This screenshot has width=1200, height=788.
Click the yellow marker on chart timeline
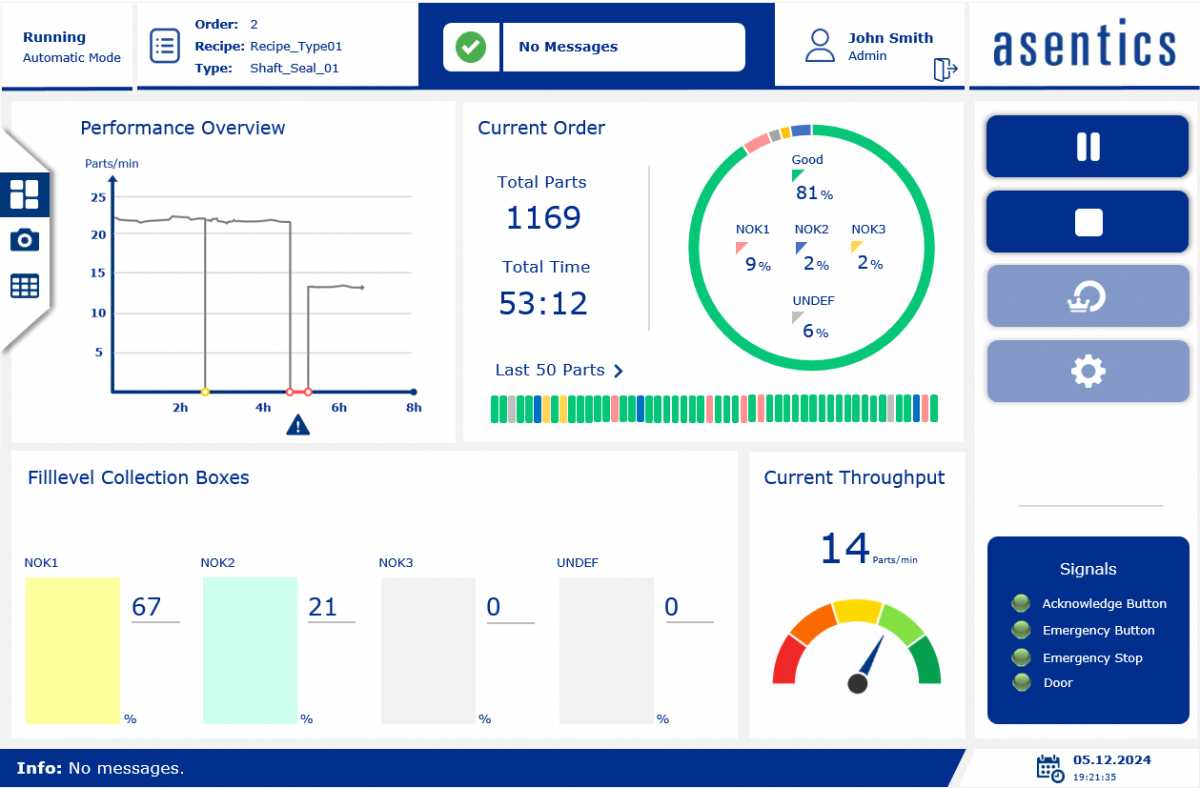pos(205,392)
